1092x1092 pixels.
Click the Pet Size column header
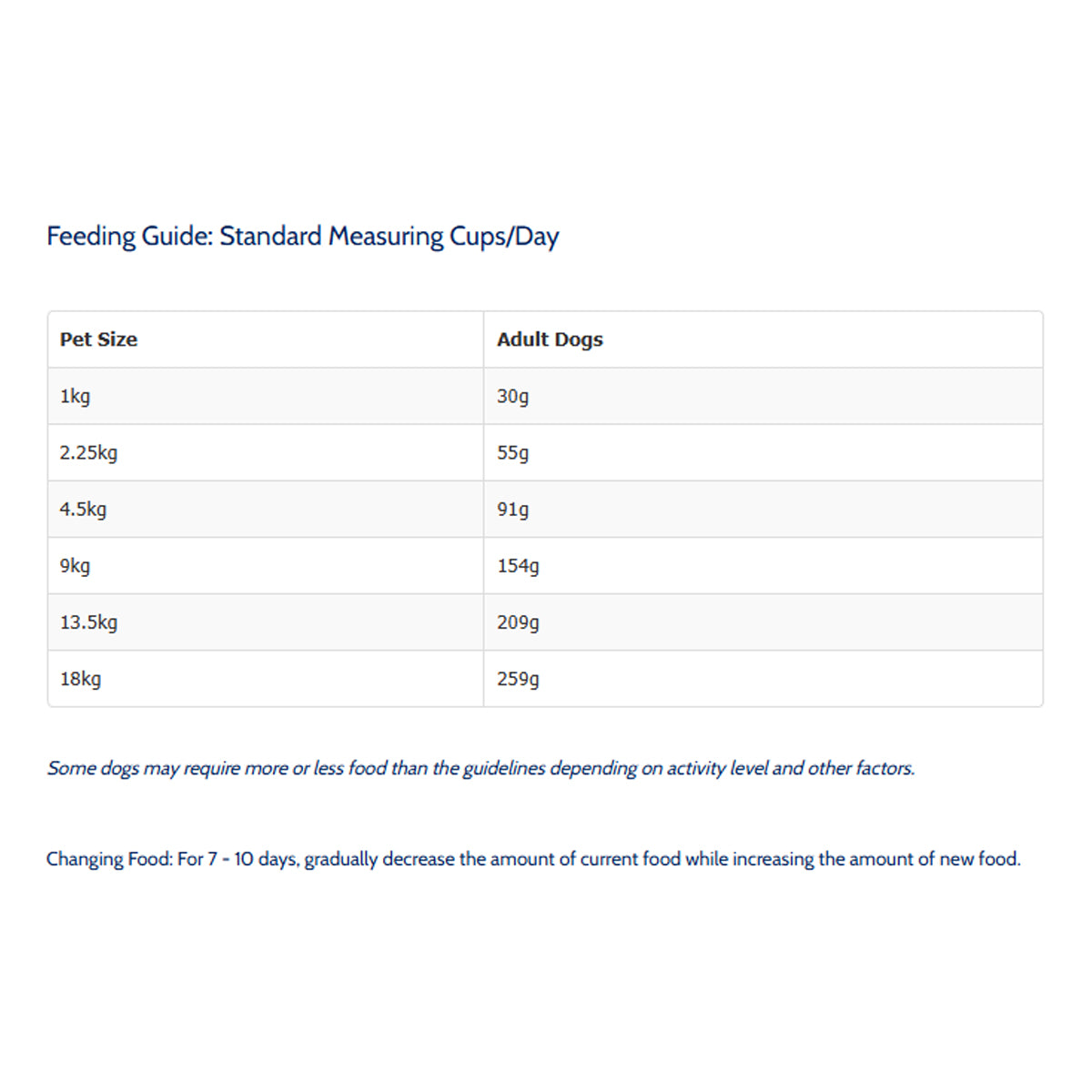coord(98,339)
